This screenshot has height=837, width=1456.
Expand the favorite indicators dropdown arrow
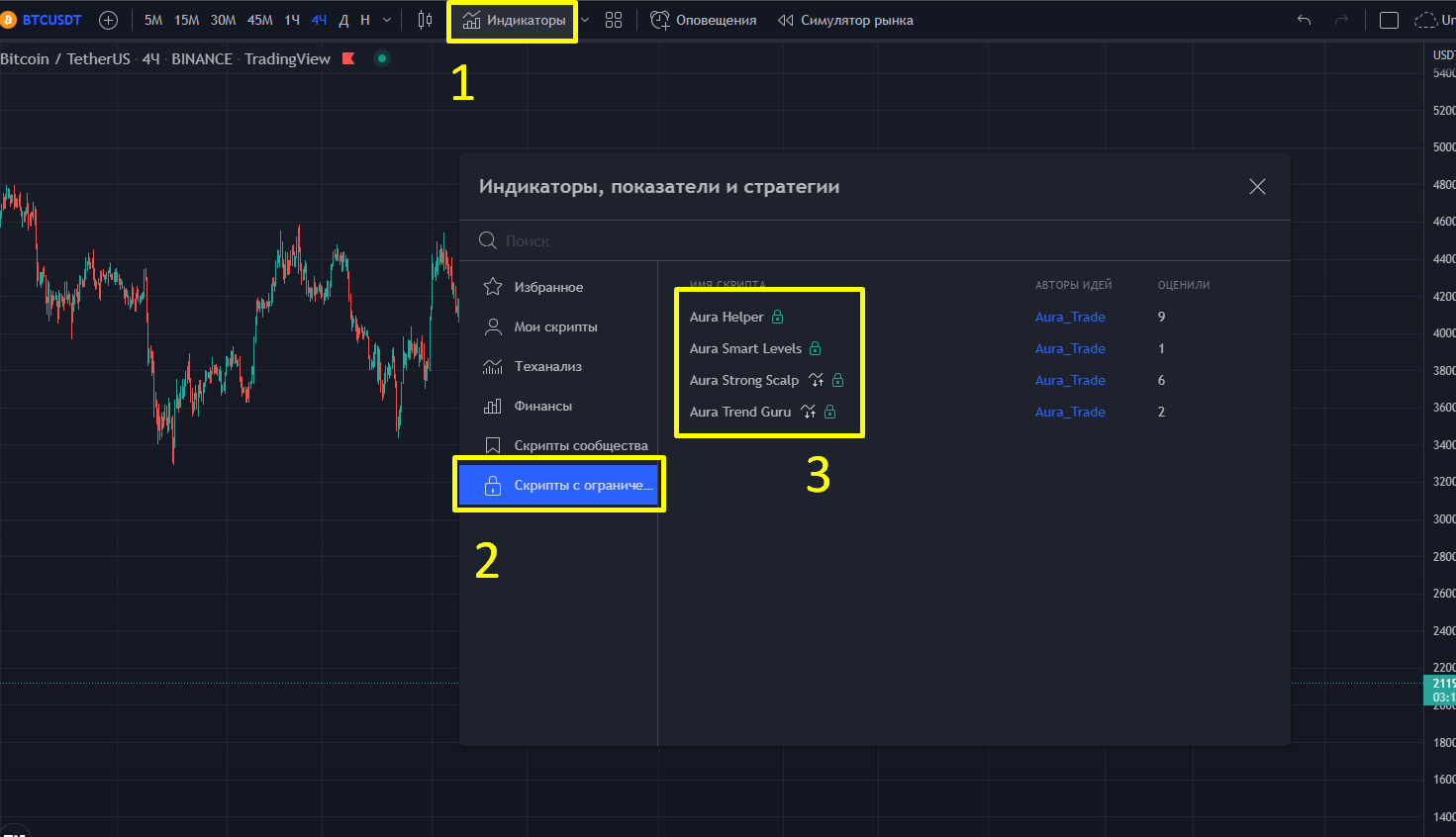585,20
